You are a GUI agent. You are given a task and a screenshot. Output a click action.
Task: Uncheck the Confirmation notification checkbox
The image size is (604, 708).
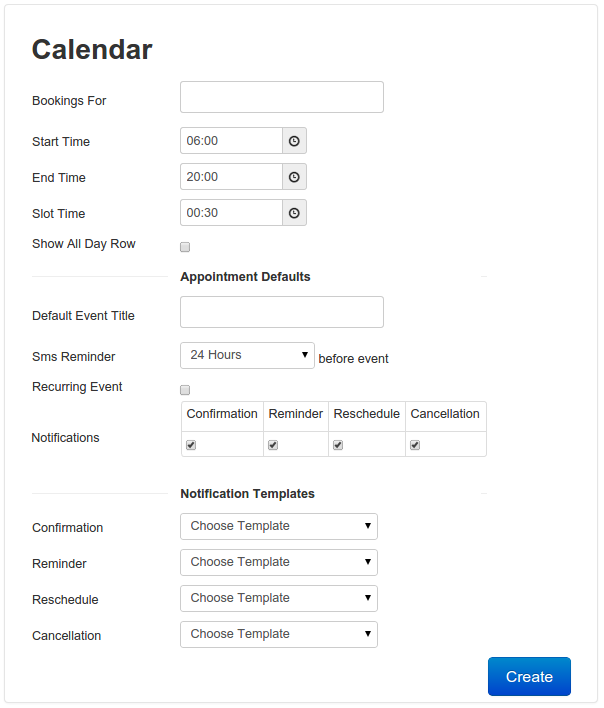click(191, 445)
